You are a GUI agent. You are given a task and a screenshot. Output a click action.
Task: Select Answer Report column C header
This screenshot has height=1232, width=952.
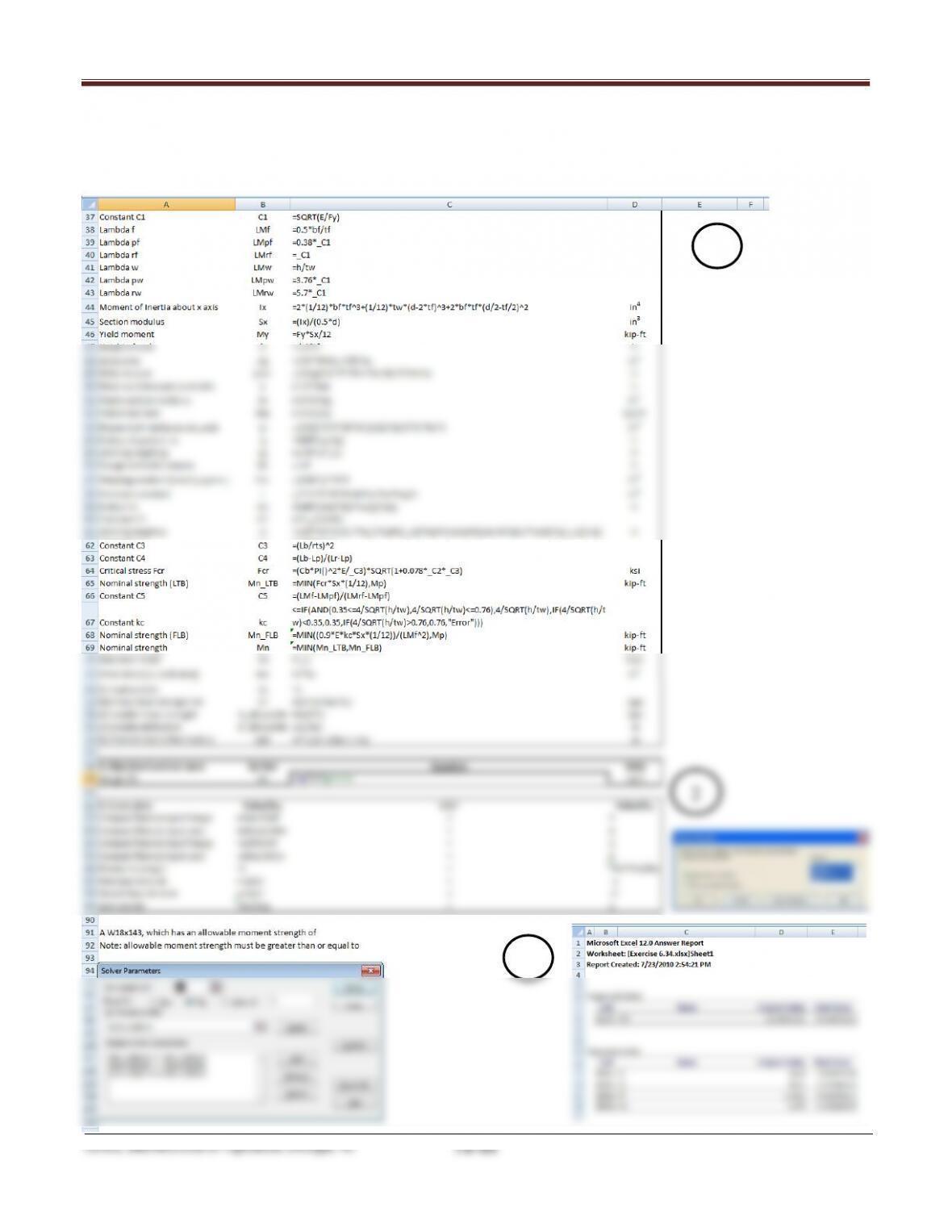[x=687, y=932]
